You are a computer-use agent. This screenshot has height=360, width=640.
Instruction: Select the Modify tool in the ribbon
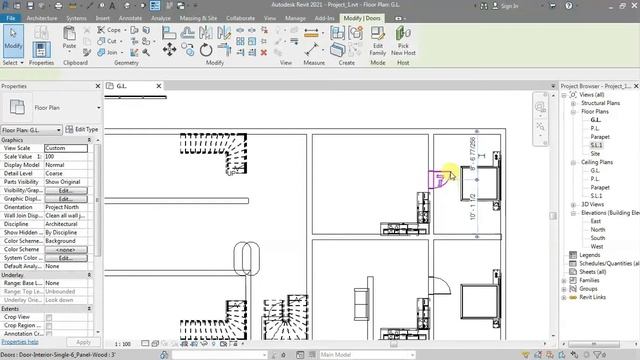[x=13, y=41]
